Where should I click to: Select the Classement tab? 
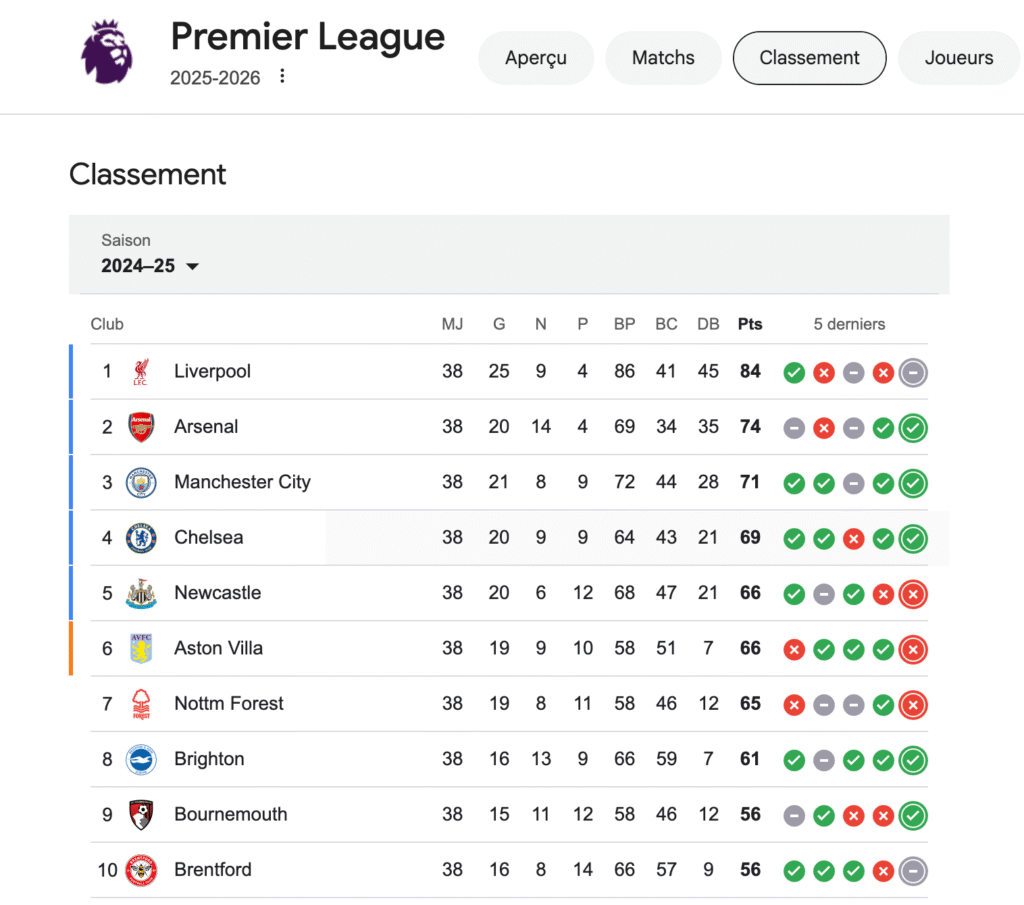pos(809,57)
